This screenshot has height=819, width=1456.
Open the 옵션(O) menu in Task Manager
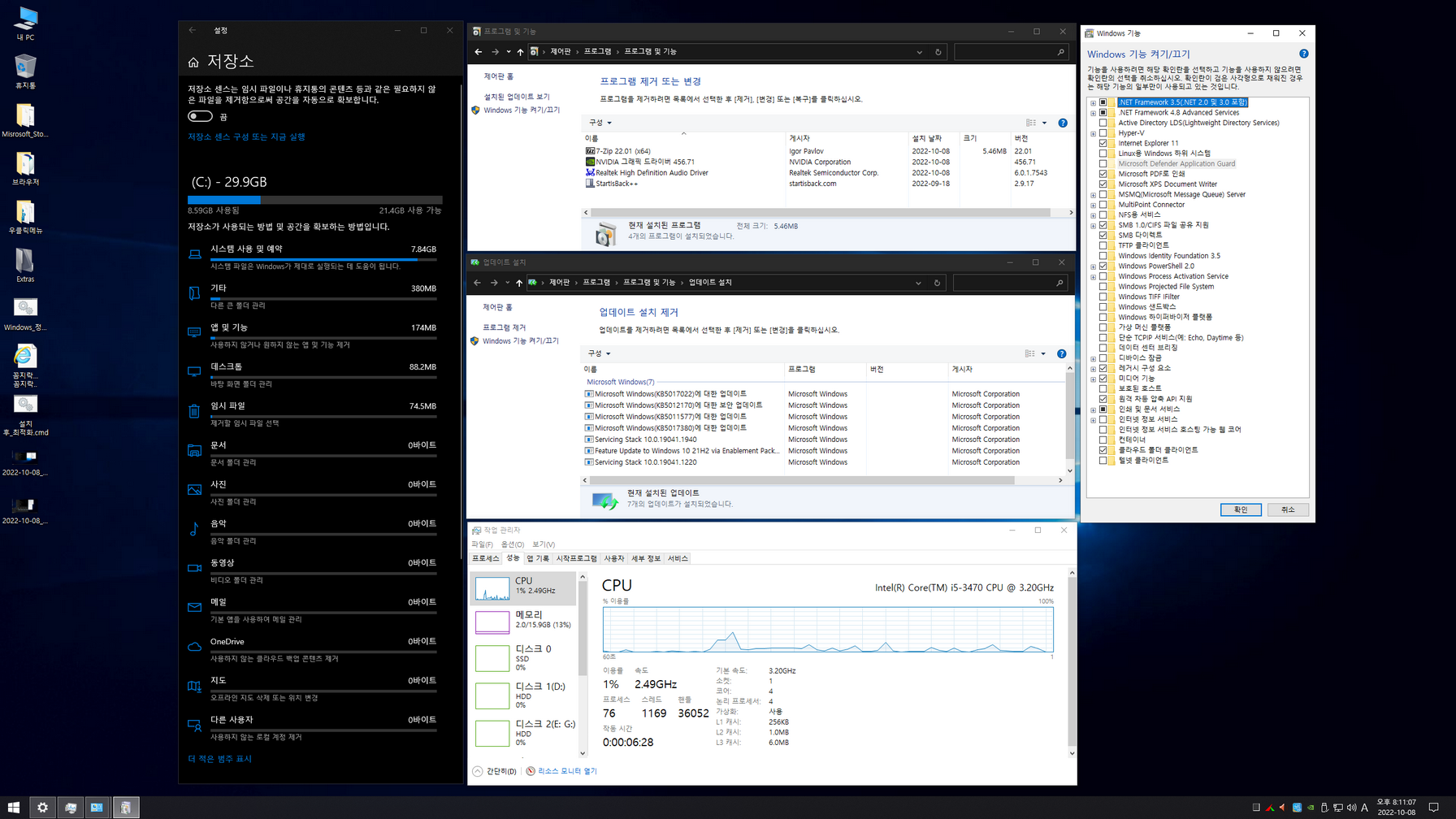[x=512, y=544]
